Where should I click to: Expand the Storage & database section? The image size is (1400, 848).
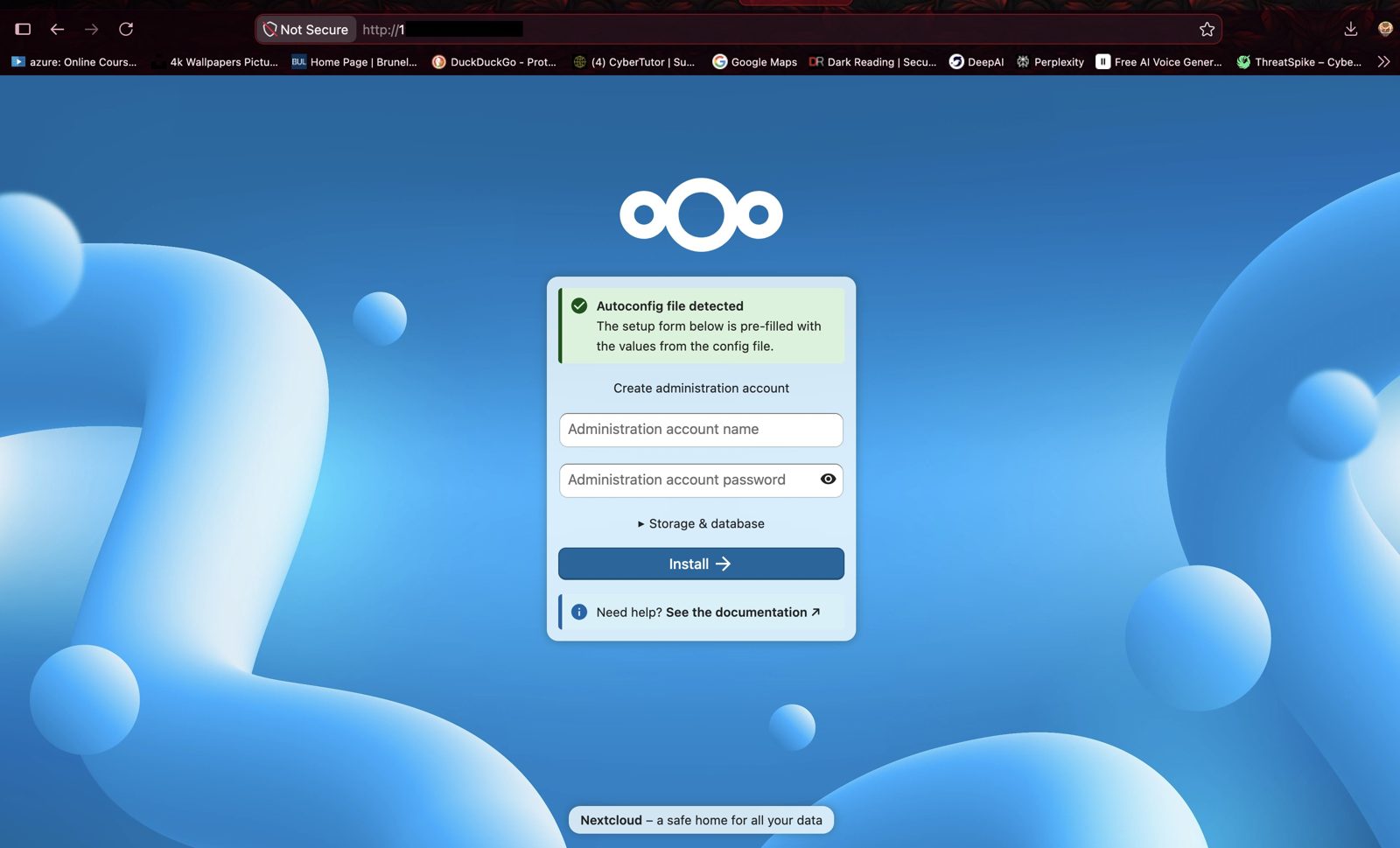tap(701, 523)
